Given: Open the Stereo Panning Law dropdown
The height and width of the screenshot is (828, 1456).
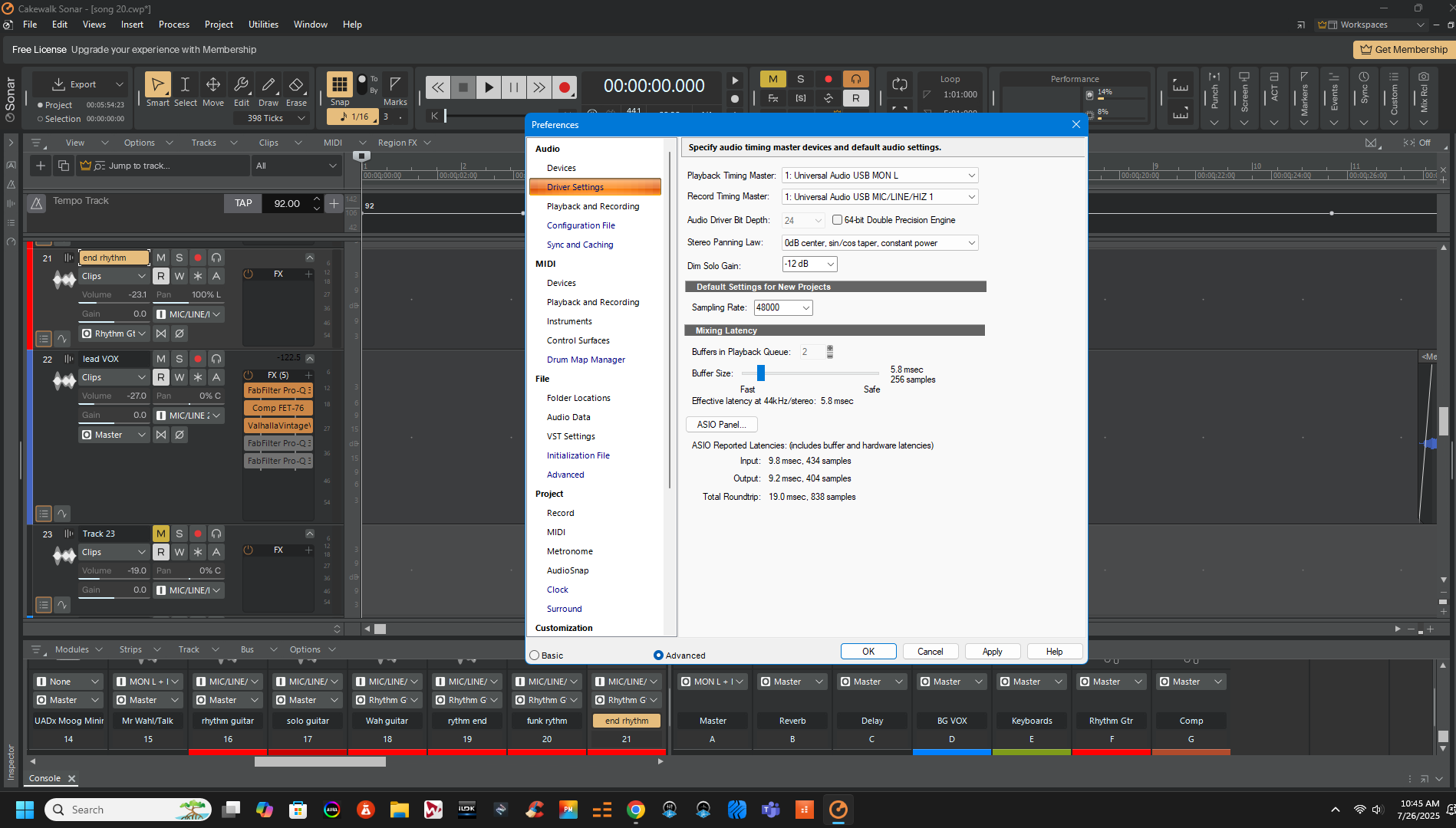Looking at the screenshot, I should [880, 243].
